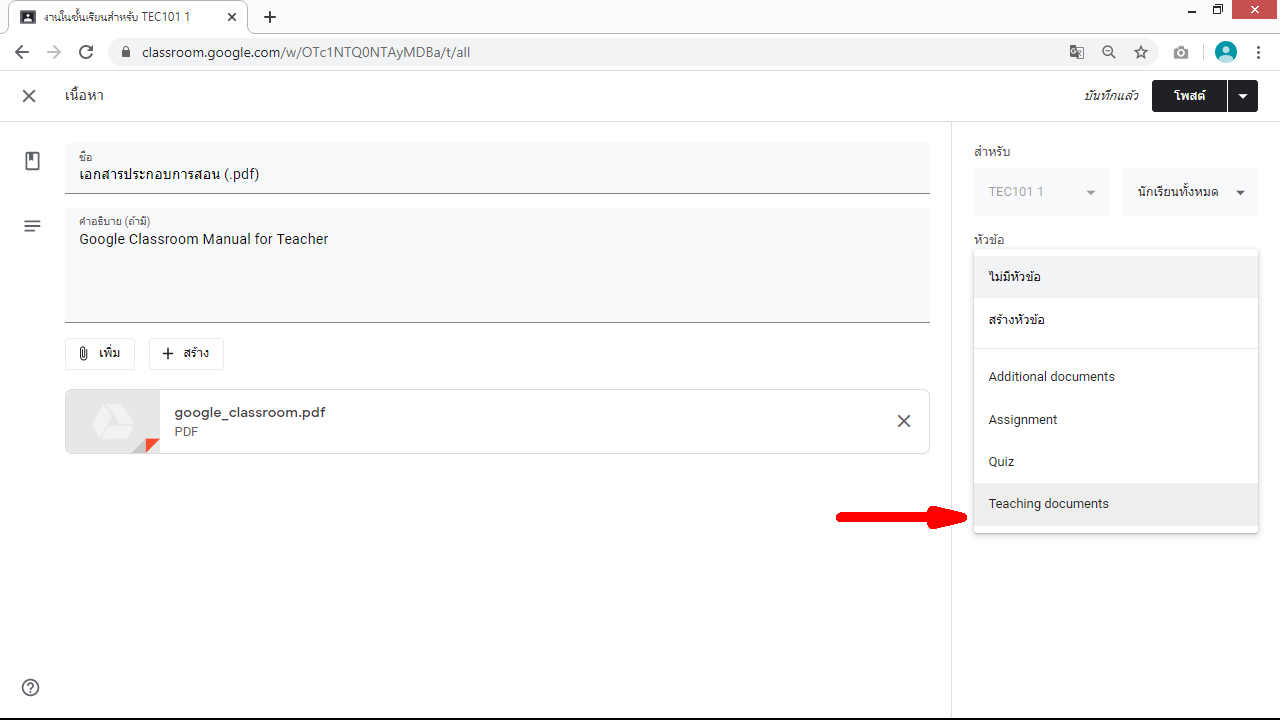Click the browser reload icon
1280x720 pixels.
(86, 52)
